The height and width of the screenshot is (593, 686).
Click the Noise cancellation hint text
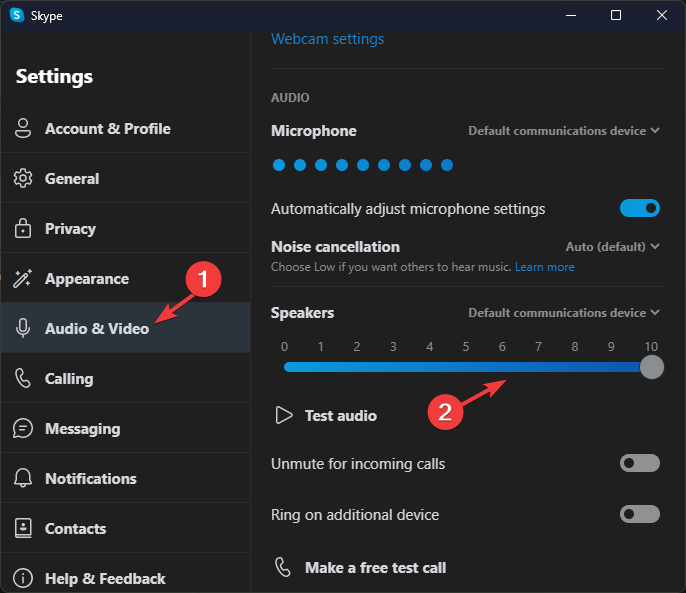click(x=391, y=267)
